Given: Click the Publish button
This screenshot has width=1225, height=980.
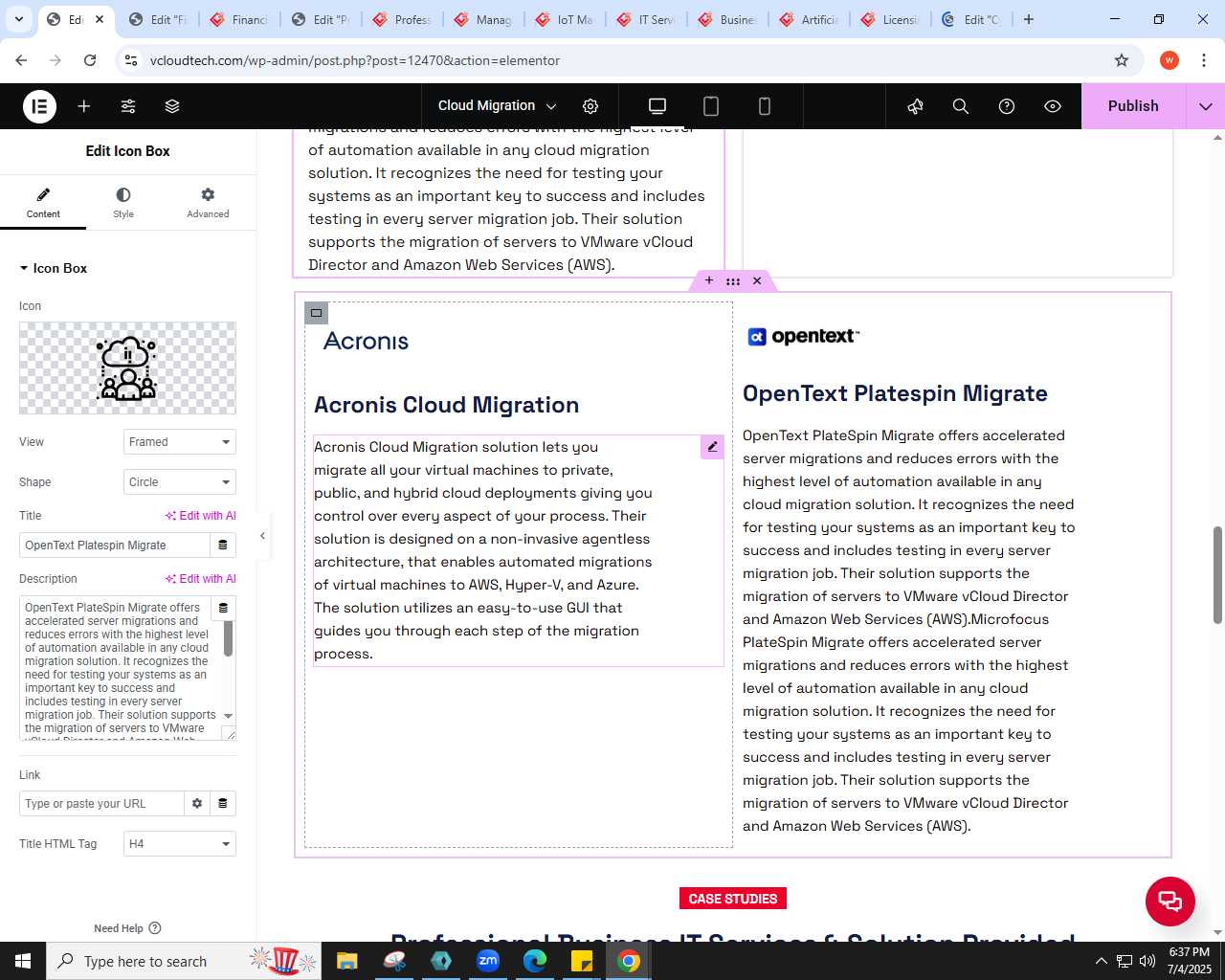Looking at the screenshot, I should (x=1133, y=106).
